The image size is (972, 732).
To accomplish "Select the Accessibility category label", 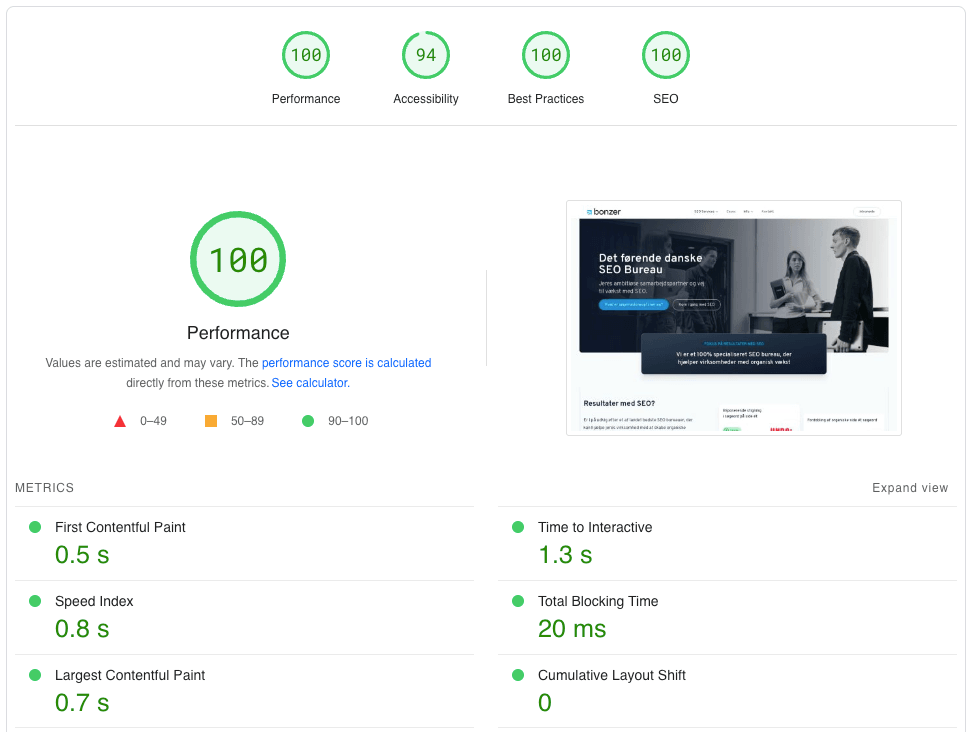I will (426, 99).
